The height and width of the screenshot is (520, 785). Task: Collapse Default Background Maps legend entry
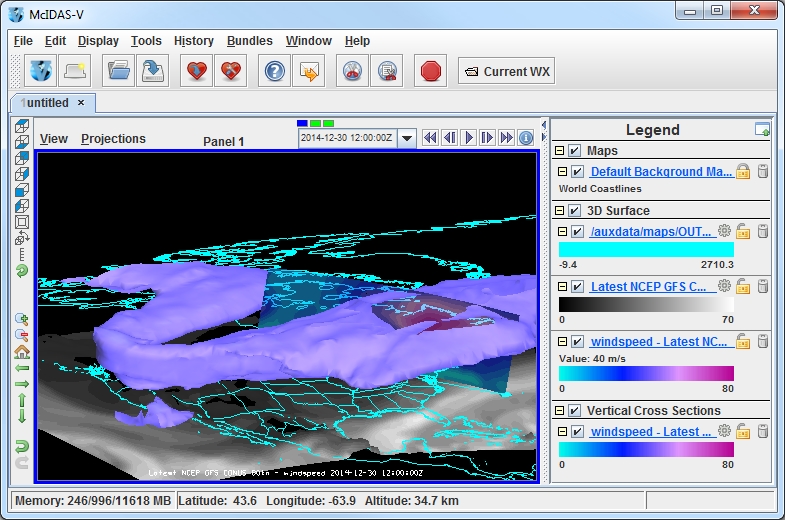point(562,172)
